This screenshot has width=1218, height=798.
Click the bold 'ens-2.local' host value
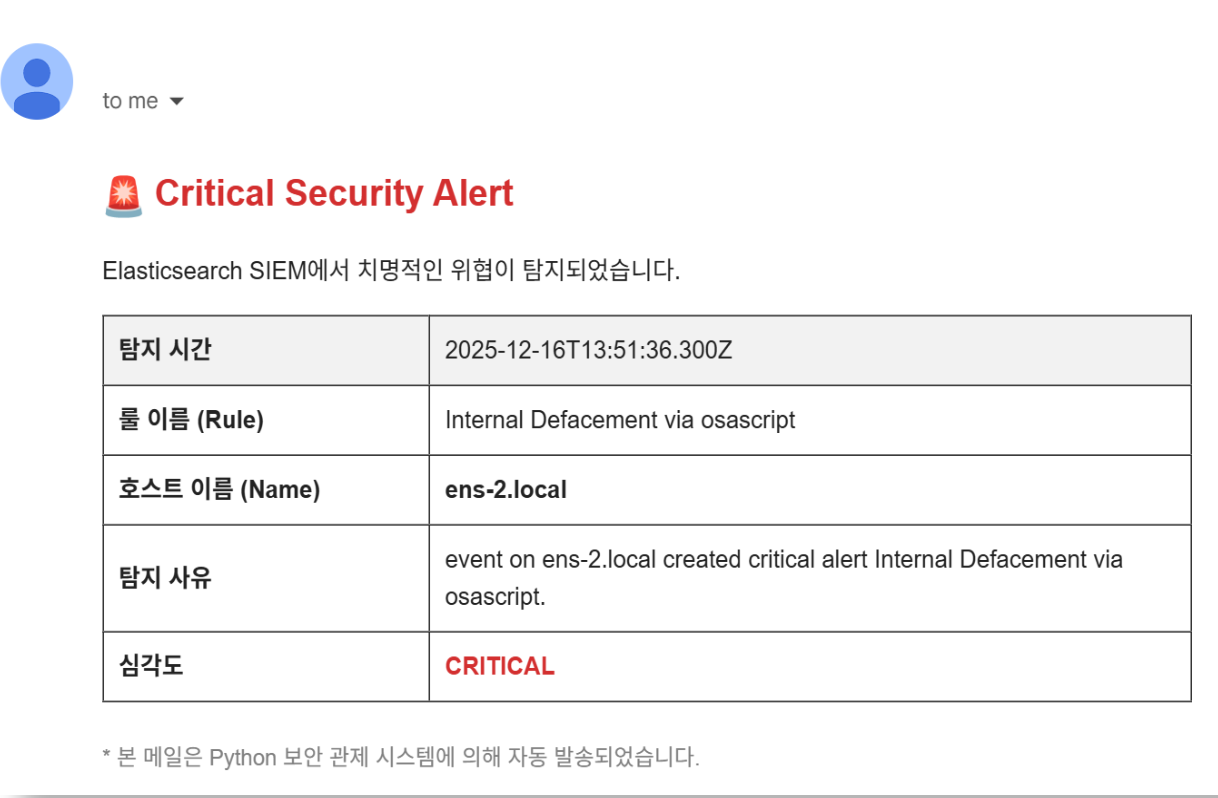pos(506,490)
